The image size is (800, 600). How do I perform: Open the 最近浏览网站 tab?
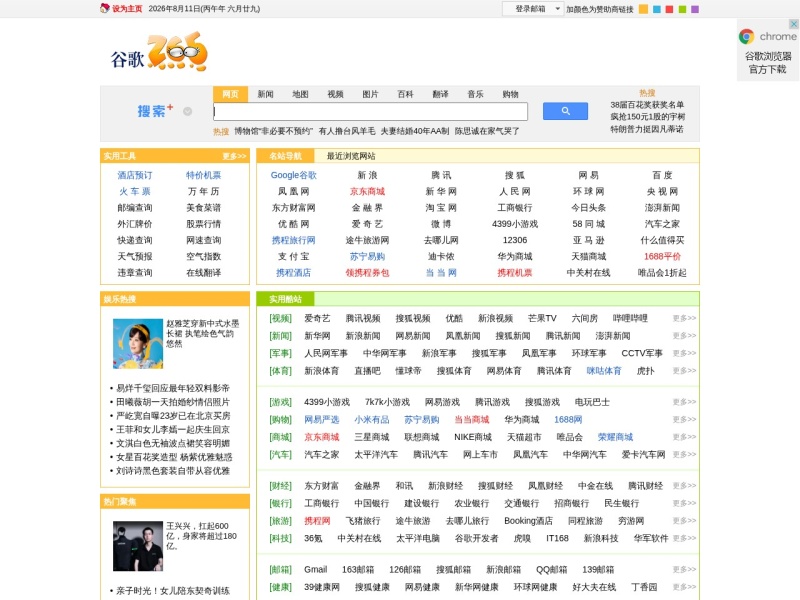pyautogui.click(x=351, y=156)
